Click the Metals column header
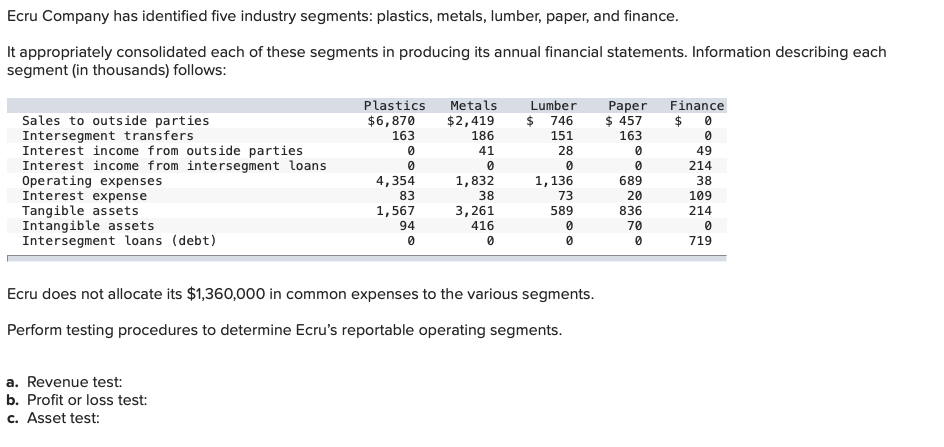This screenshot has height=447, width=944. click(x=474, y=106)
